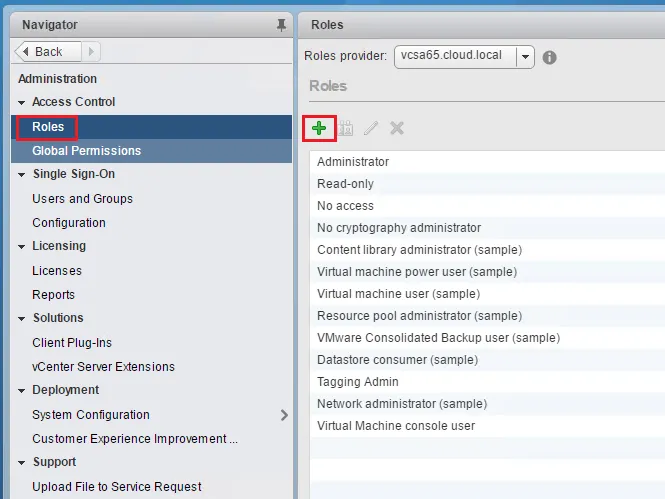Collapse the Licensing section
Screen dimensions: 665x499
[x=22, y=246]
